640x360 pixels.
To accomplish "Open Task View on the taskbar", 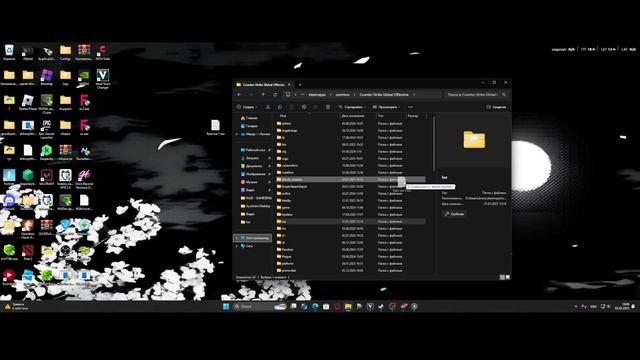I will tap(293, 306).
